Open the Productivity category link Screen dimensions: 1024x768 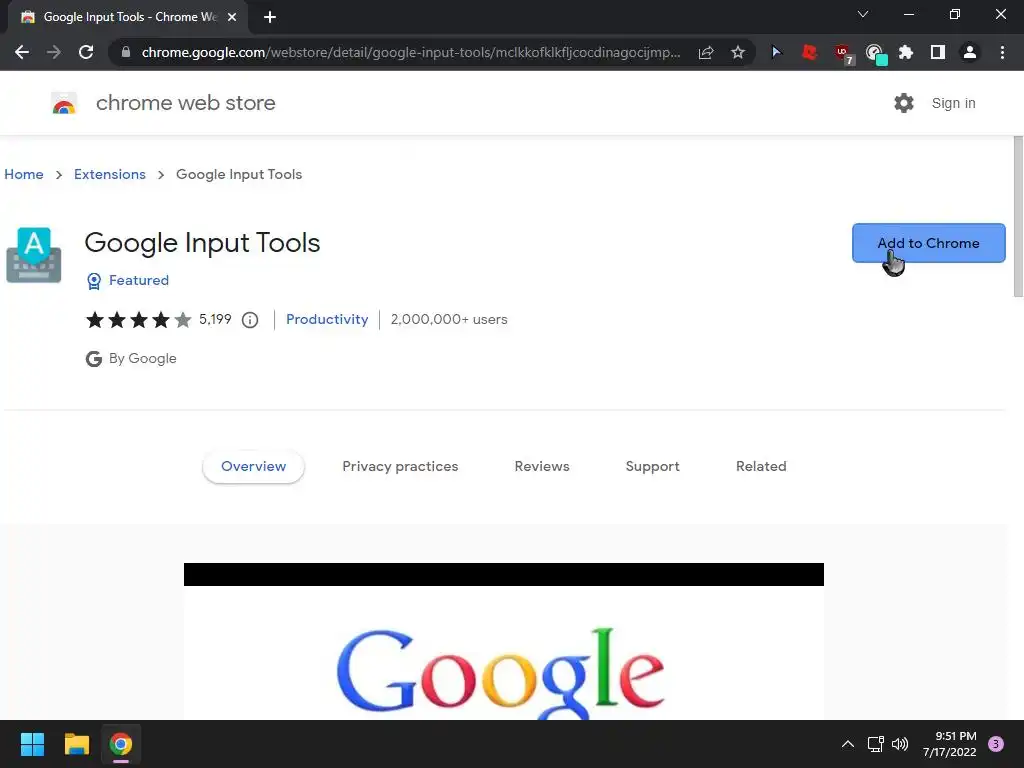point(327,319)
